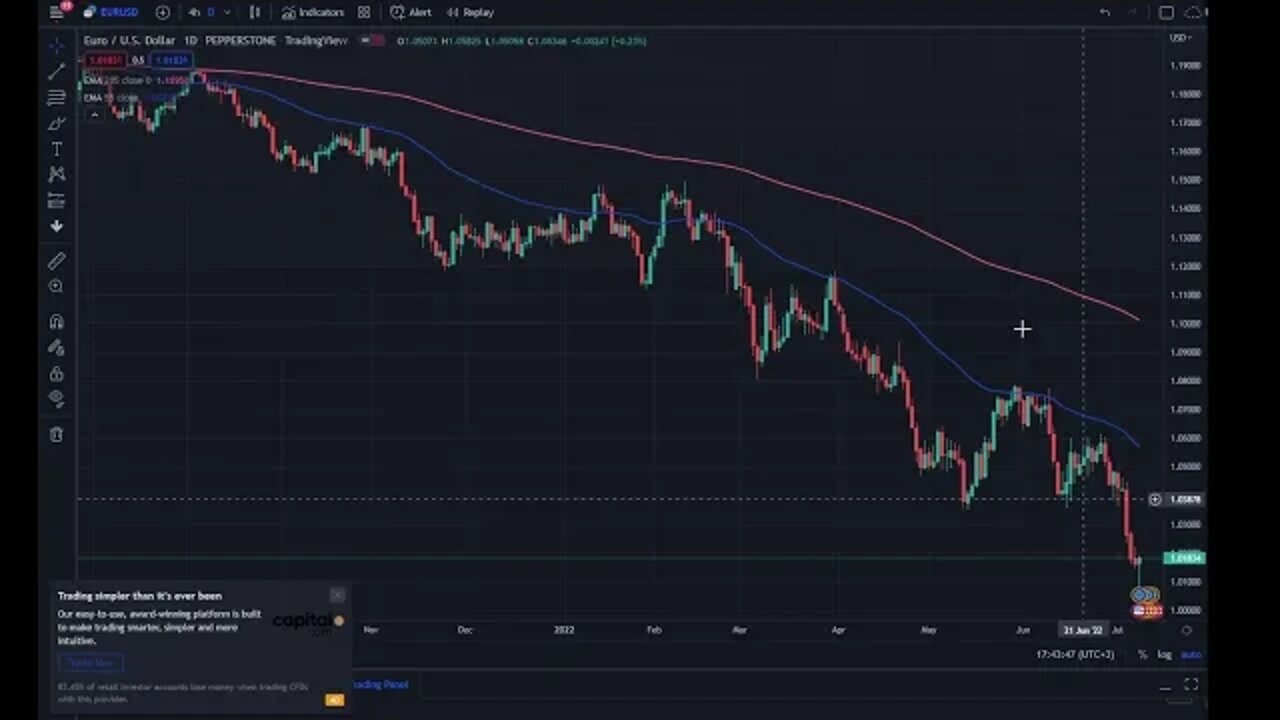Select the brush drawing tool
The image size is (1280, 720).
pyautogui.click(x=57, y=123)
